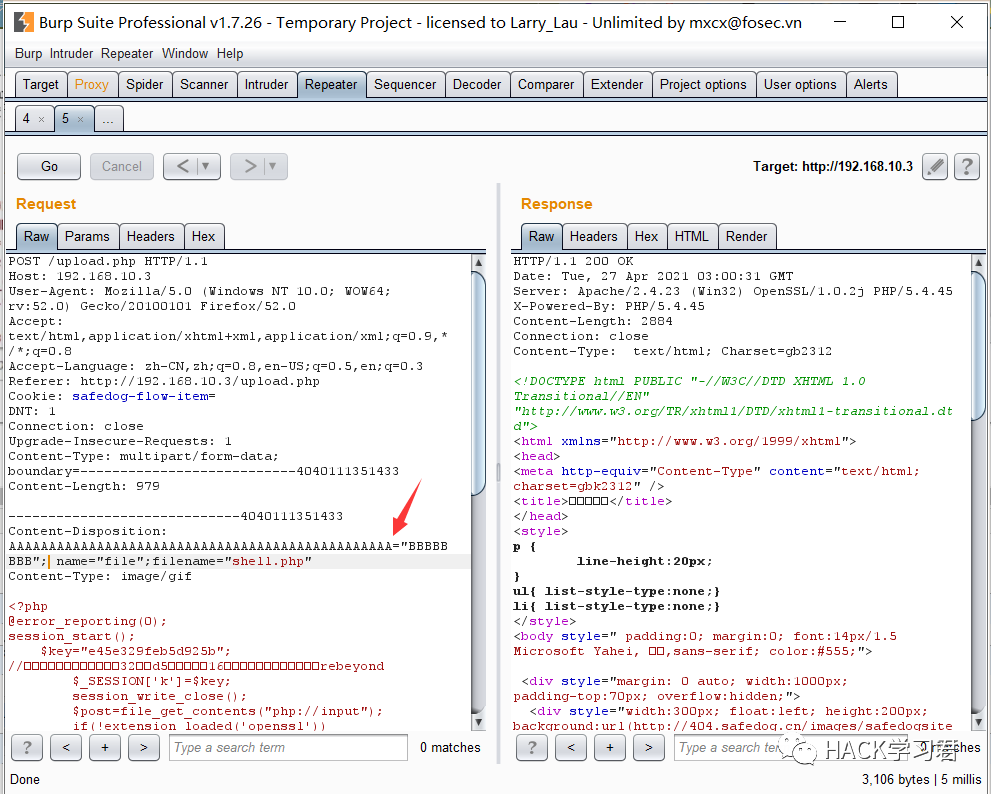
Task: Switch to the Response Hex tab
Action: coord(647,236)
